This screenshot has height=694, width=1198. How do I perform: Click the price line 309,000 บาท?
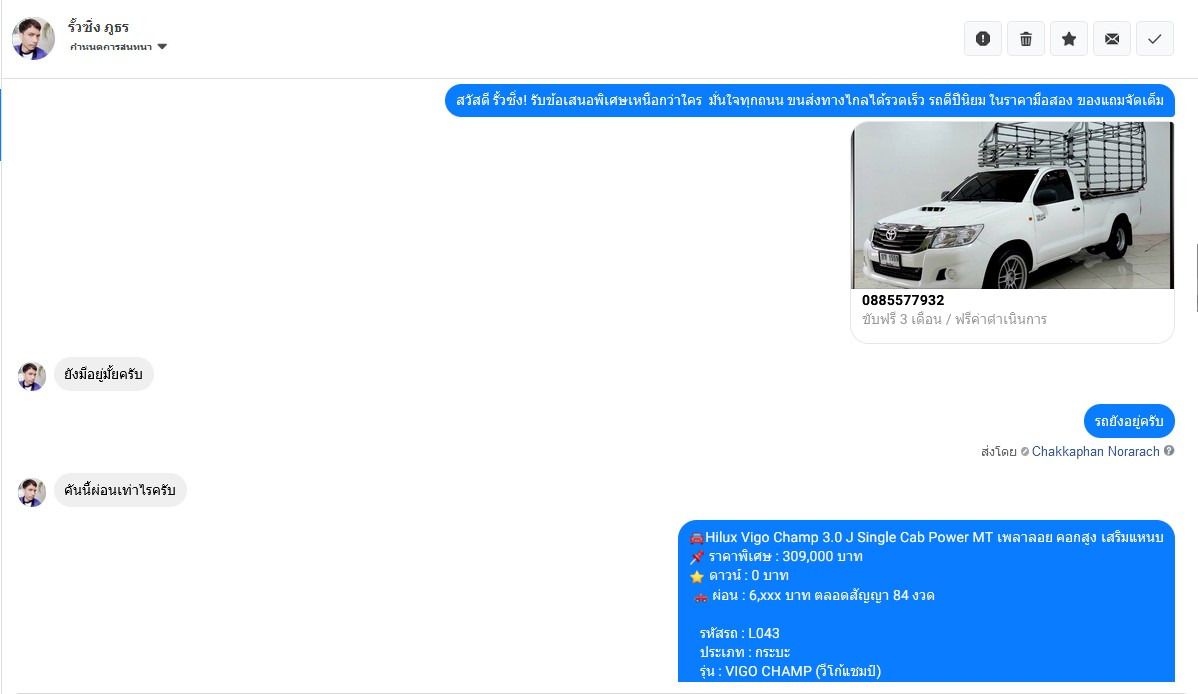pyautogui.click(x=776, y=556)
